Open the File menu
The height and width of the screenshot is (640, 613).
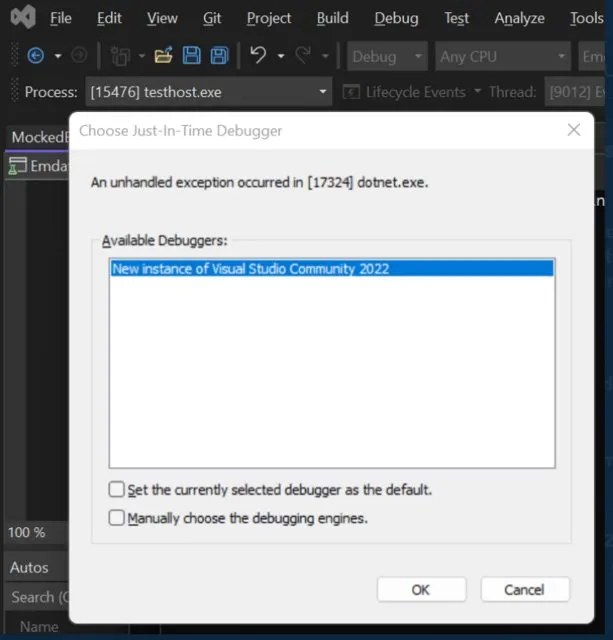[61, 18]
